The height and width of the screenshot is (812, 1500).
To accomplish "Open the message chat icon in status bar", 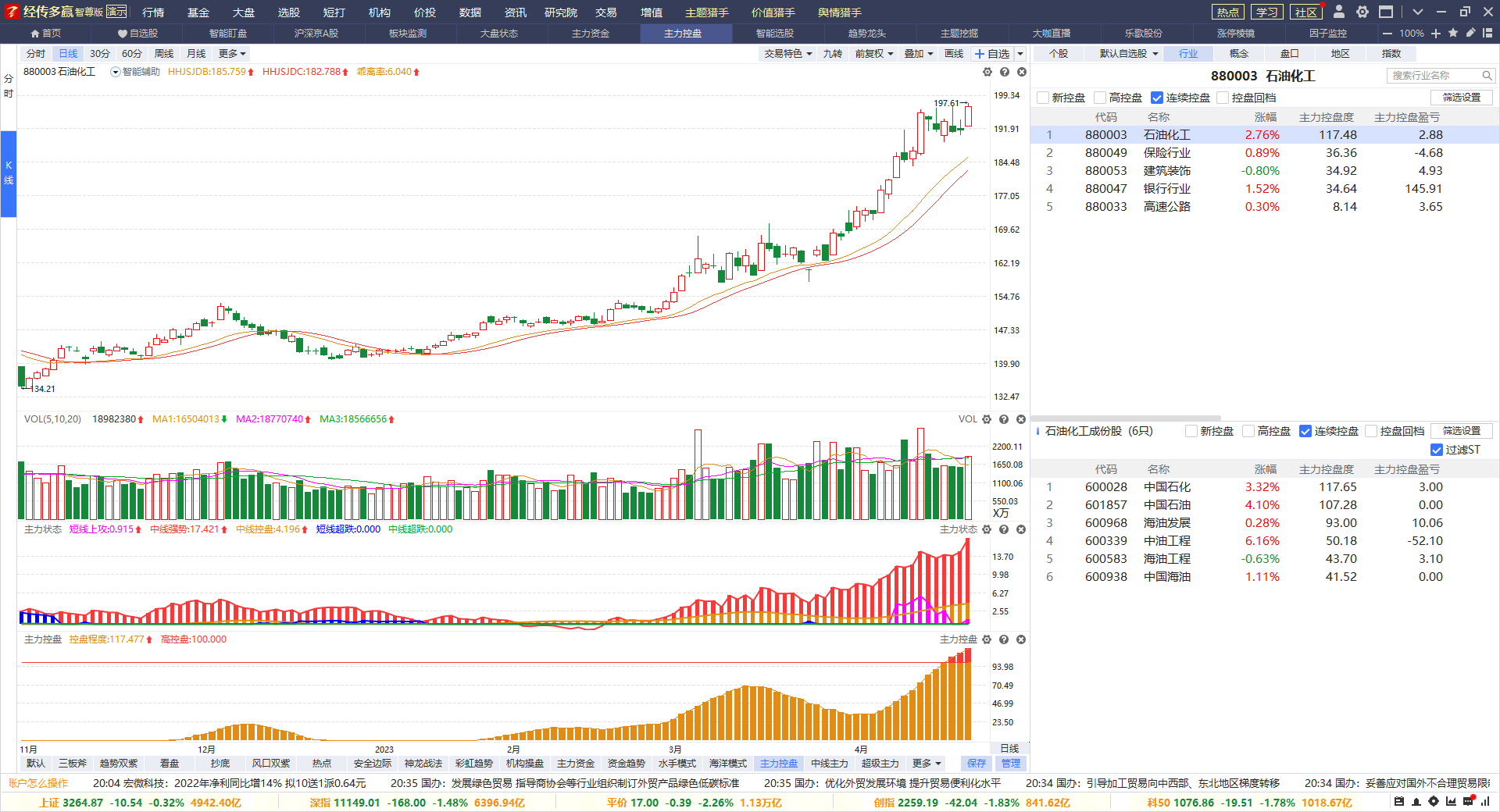I will tap(1468, 802).
